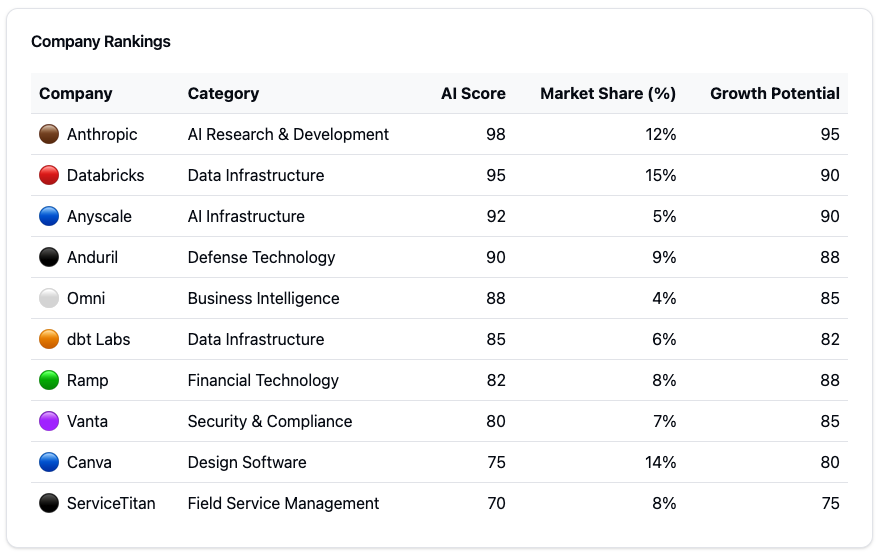Click the purple Vanta logo circle
Screen dimensions: 881x554
tap(49, 421)
